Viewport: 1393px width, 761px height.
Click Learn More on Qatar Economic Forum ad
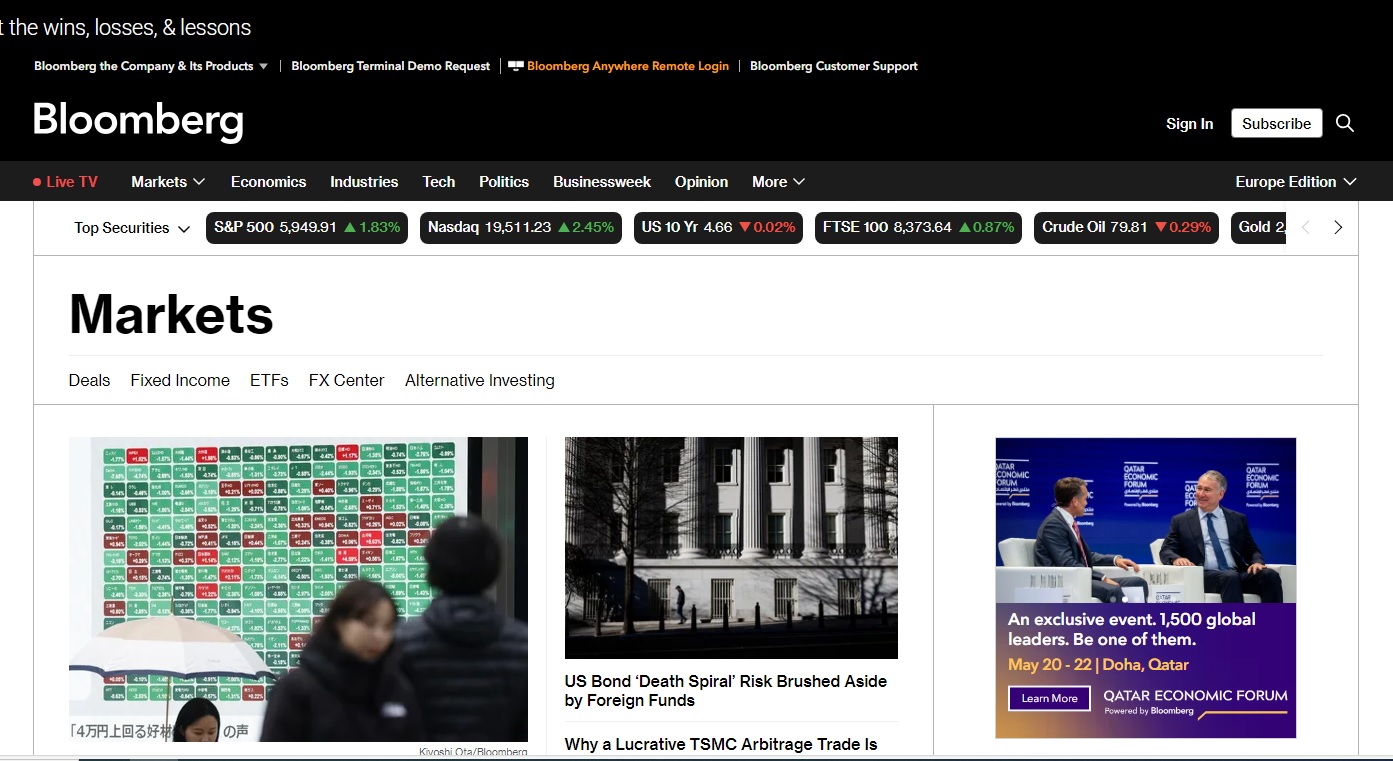(1049, 698)
